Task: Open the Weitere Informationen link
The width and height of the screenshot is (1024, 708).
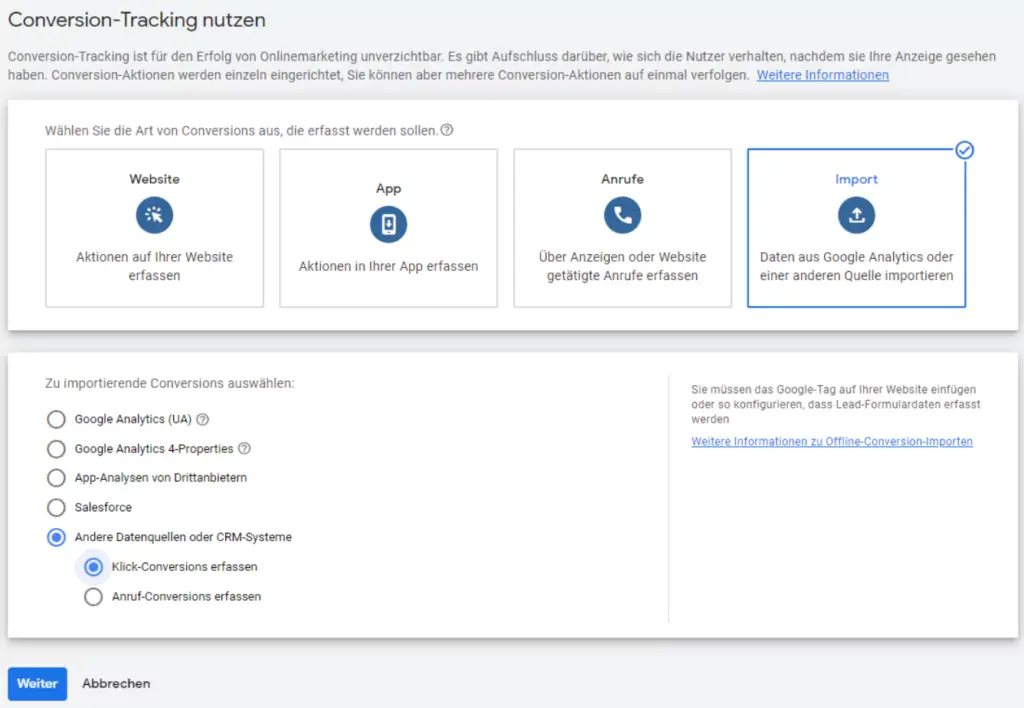Action: [x=822, y=75]
